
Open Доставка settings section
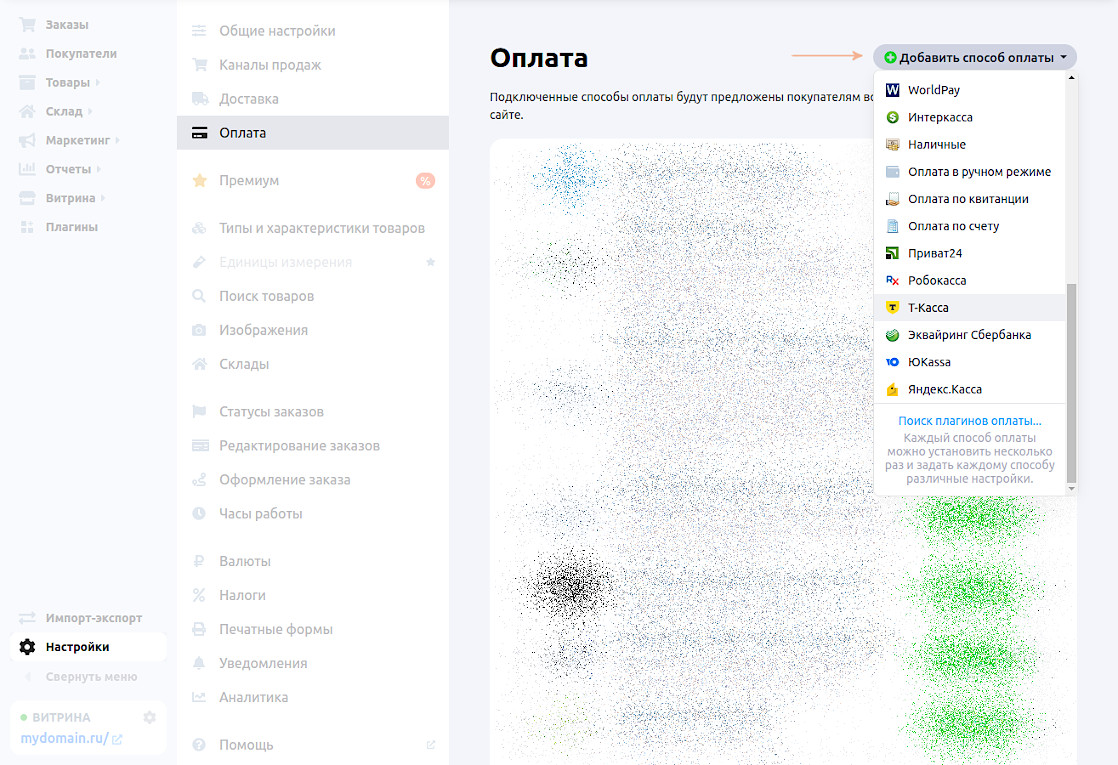249,99
